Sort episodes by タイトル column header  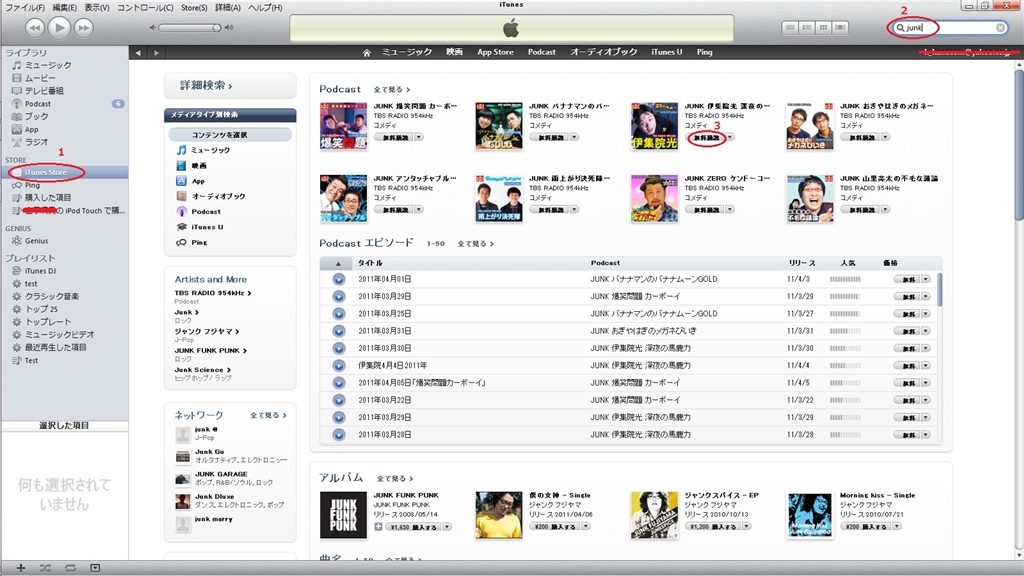point(370,263)
